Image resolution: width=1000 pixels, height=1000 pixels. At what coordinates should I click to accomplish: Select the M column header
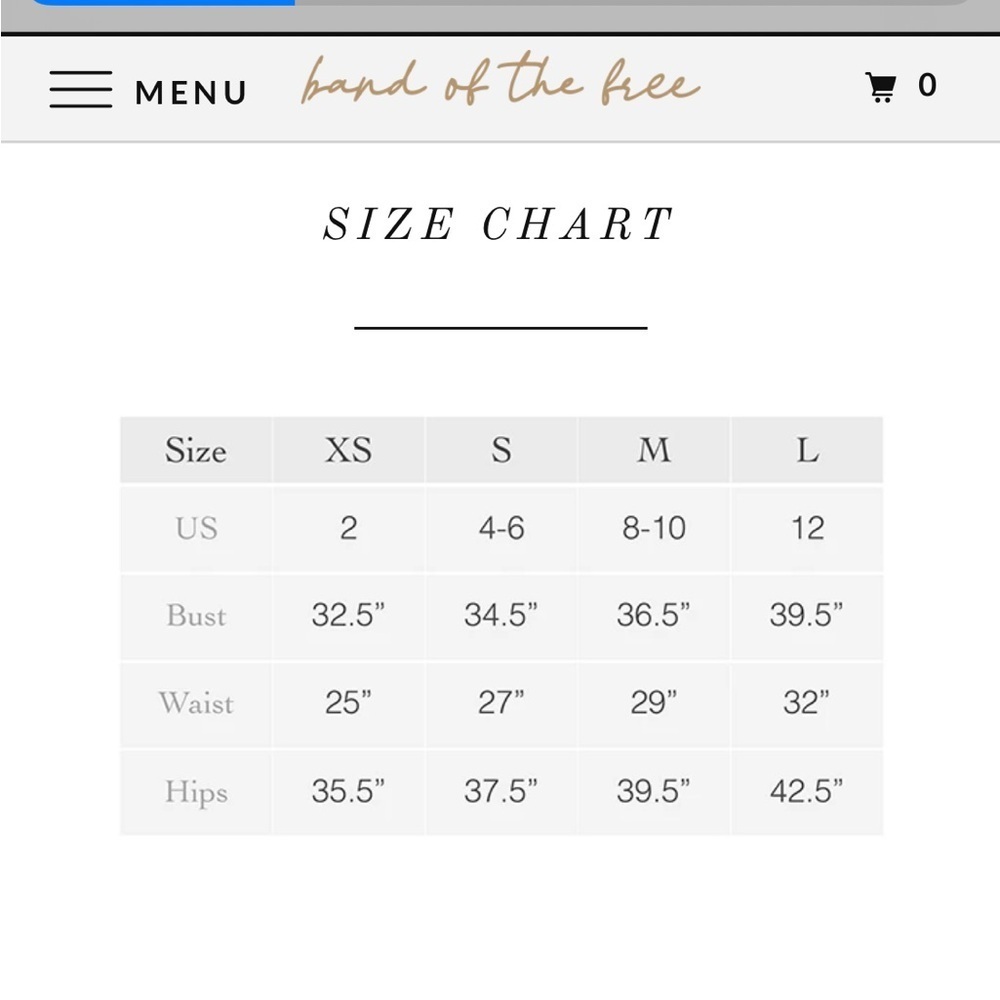tap(654, 450)
